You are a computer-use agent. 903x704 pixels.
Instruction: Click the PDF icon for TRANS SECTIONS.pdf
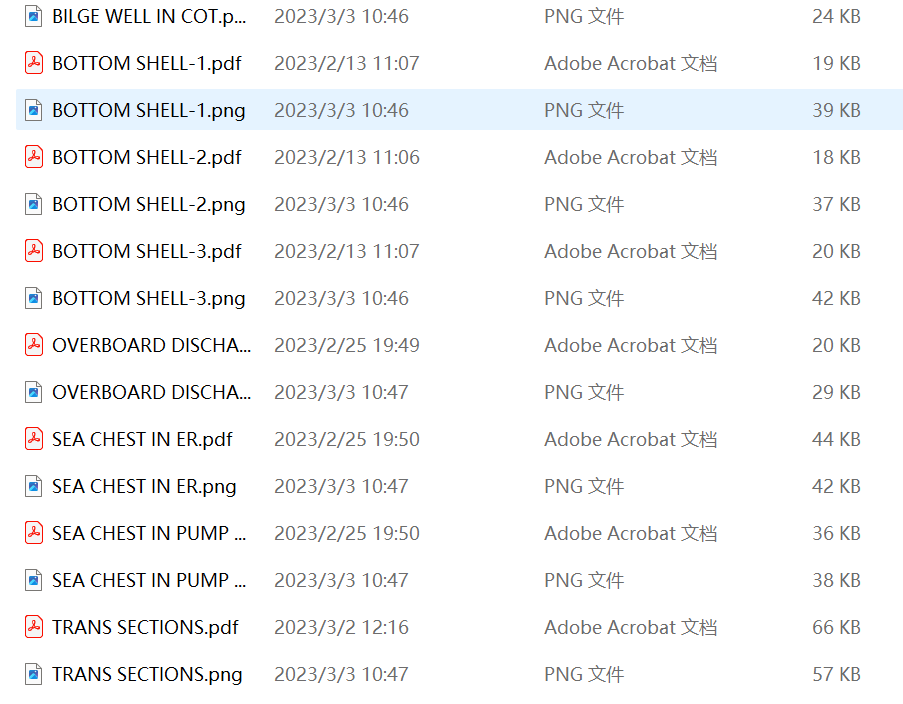point(33,627)
